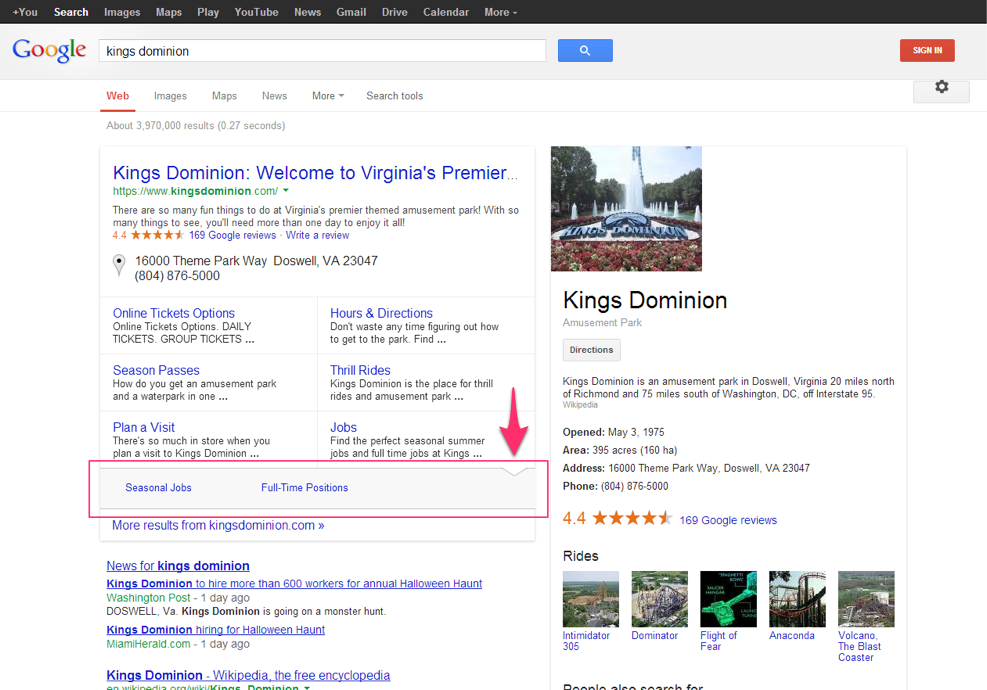This screenshot has height=690, width=987.
Task: Open the Kings Dominion: Welcome result title
Action: 315,172
